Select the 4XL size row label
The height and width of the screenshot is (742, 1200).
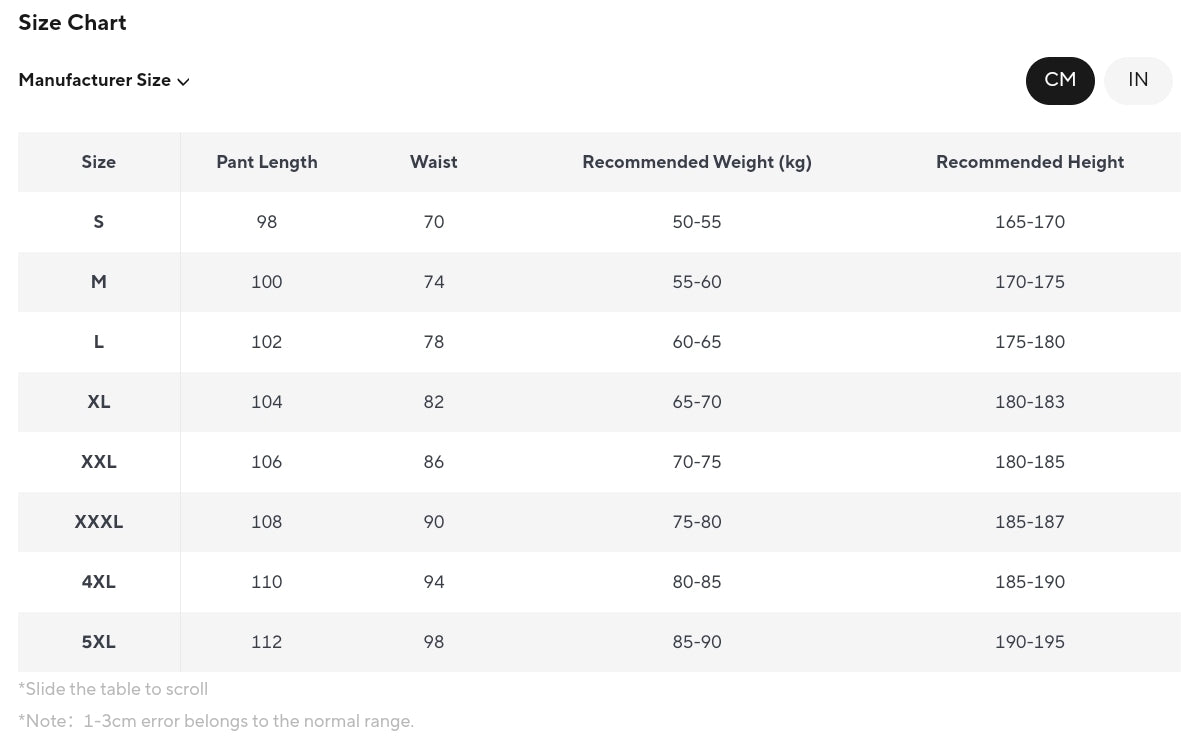point(99,582)
